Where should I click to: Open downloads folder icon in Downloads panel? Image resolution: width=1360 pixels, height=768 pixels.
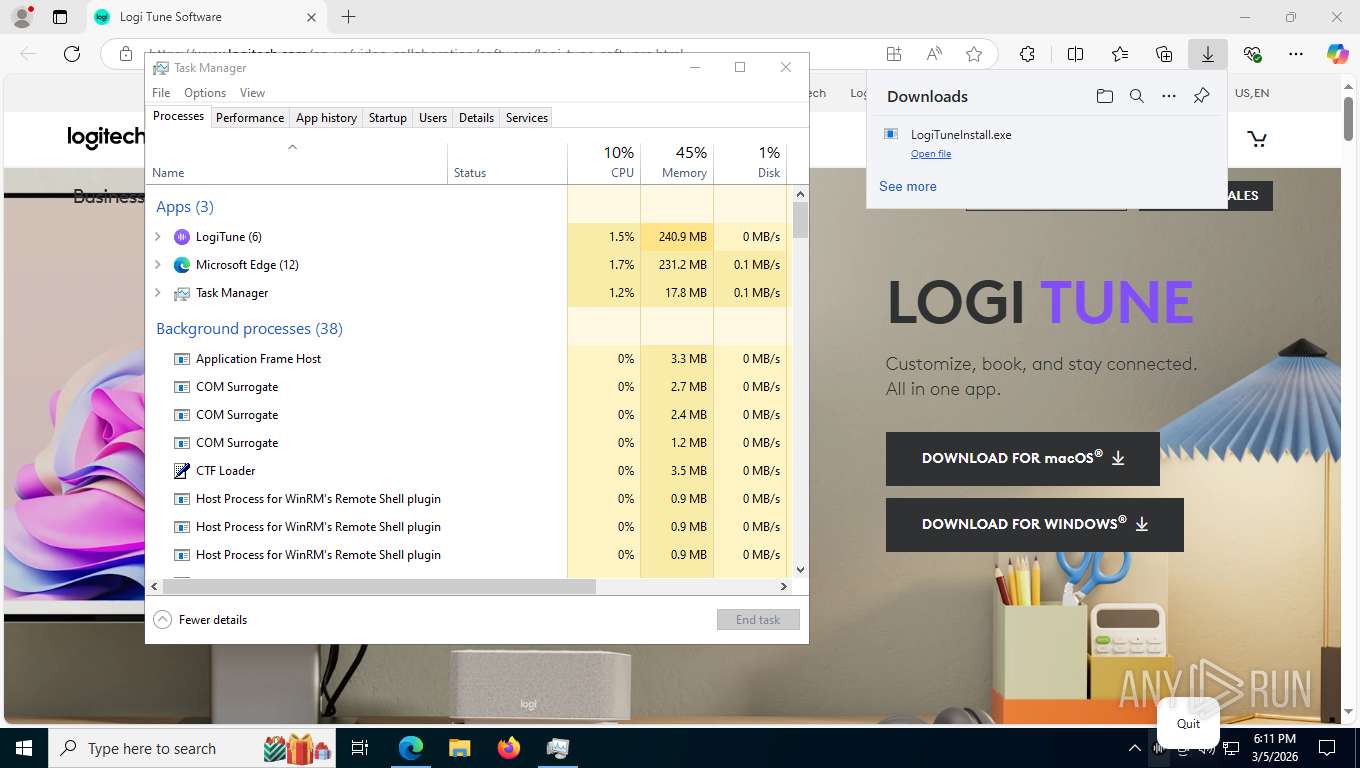tap(1104, 96)
